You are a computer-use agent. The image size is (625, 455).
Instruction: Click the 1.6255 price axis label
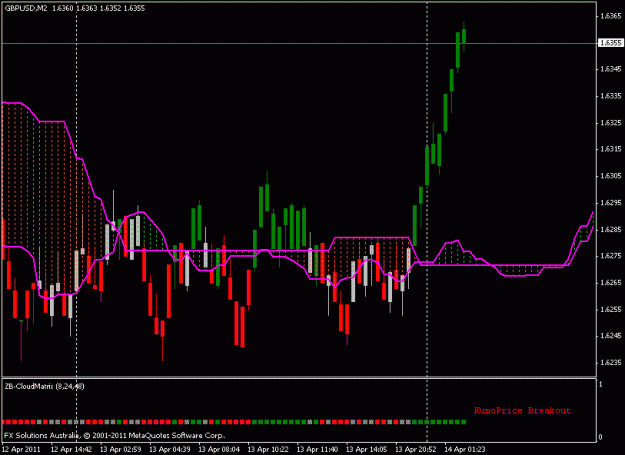pos(611,309)
